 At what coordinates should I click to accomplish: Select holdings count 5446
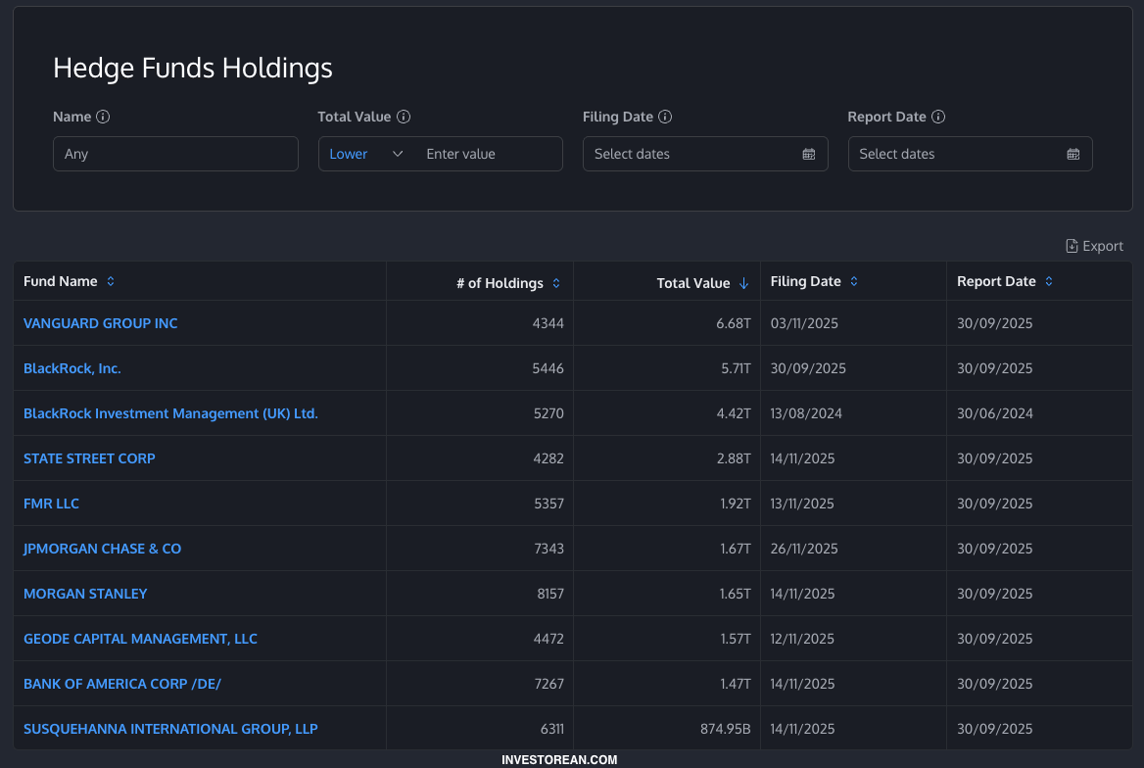548,368
